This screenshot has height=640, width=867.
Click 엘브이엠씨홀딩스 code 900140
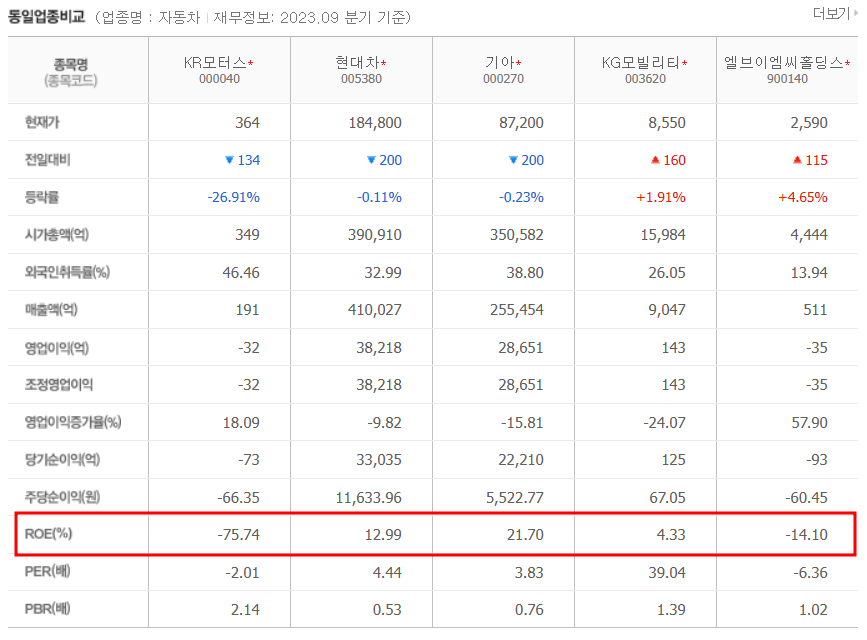787,79
